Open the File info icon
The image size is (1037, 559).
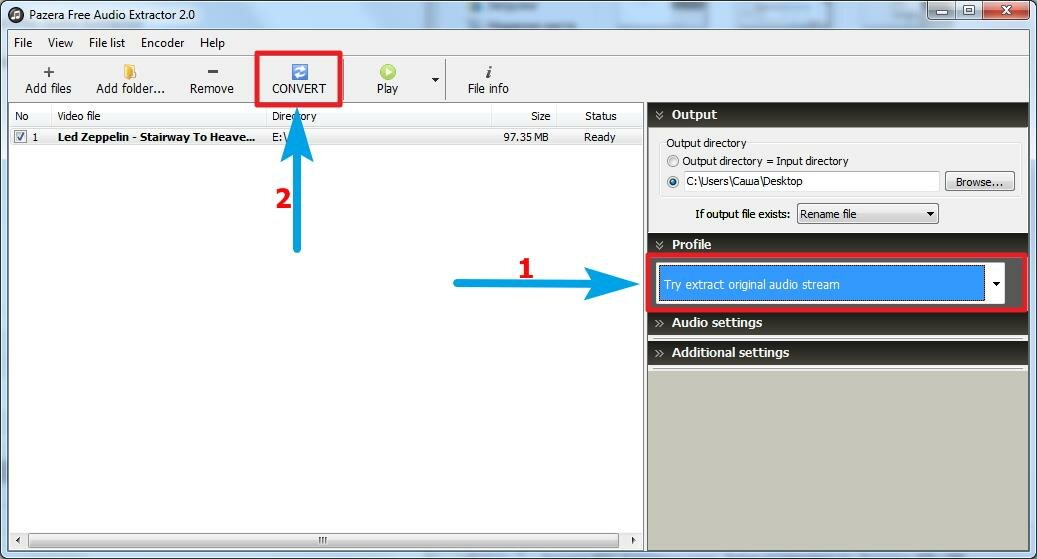tap(488, 72)
